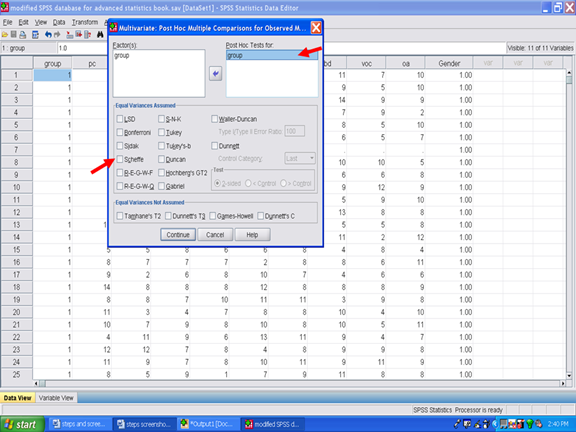Close the Post Hoc dialog with red X
This screenshot has height=432, width=576.
pos(316,28)
